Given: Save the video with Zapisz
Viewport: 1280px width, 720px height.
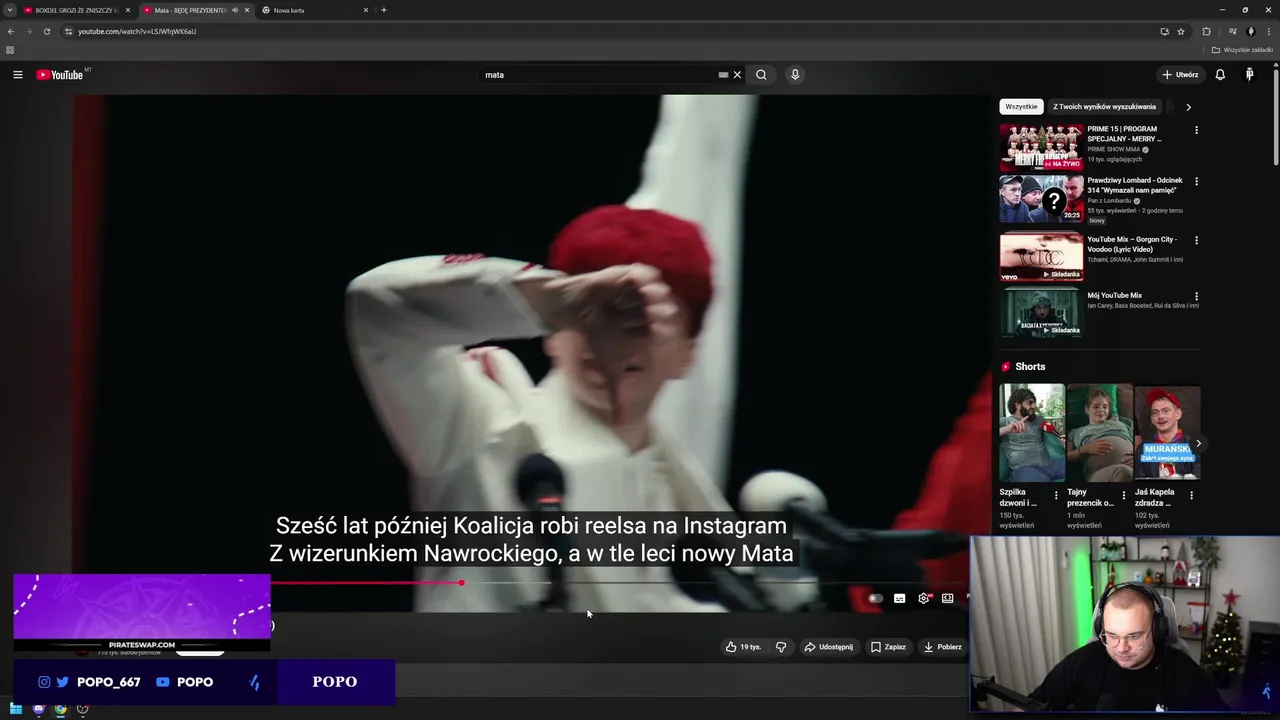Looking at the screenshot, I should pyautogui.click(x=888, y=647).
